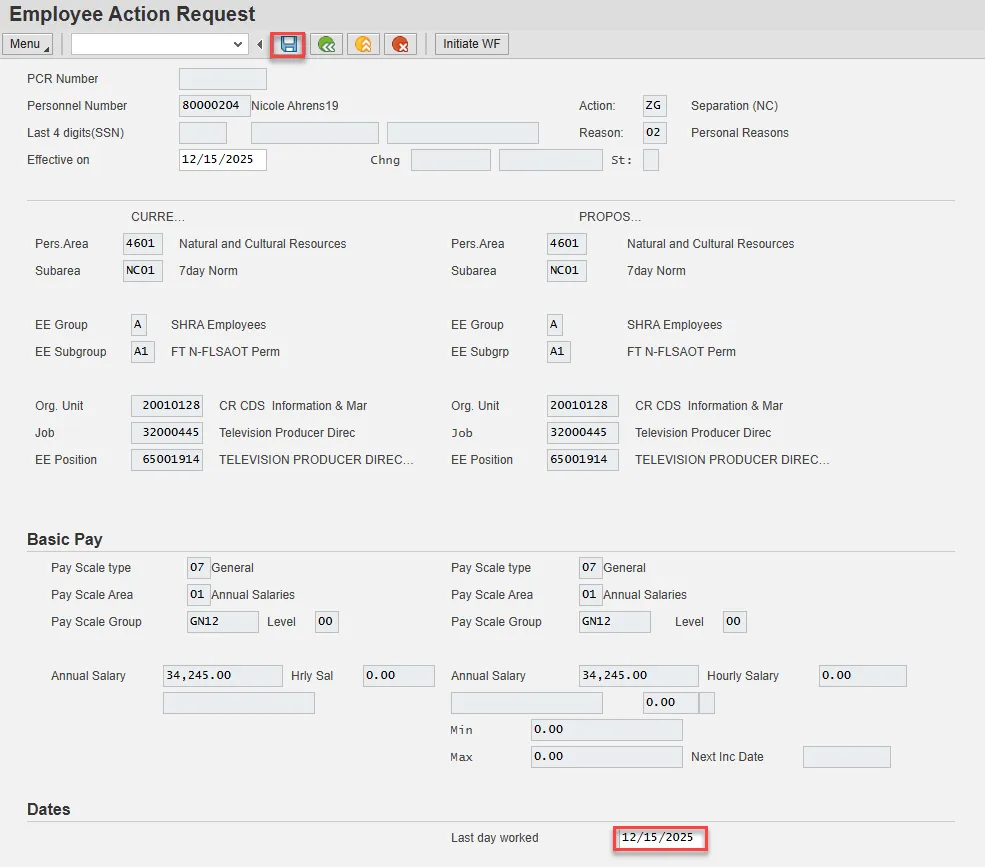The width and height of the screenshot is (985, 867).
Task: Click the Next Inc Date field
Action: (846, 757)
